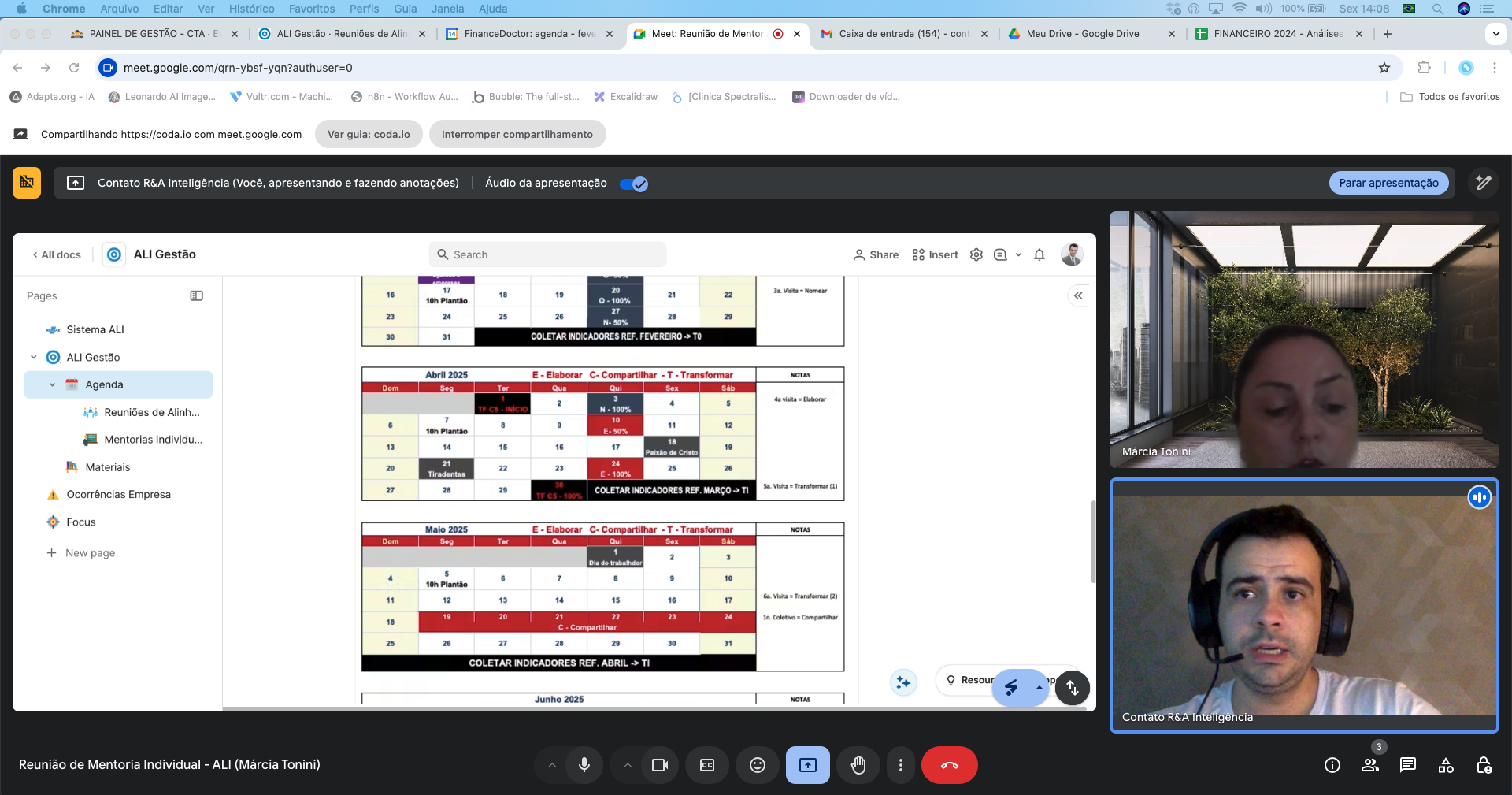Open the meeting chat panel
Viewport: 1512px width, 795px height.
coord(1408,765)
